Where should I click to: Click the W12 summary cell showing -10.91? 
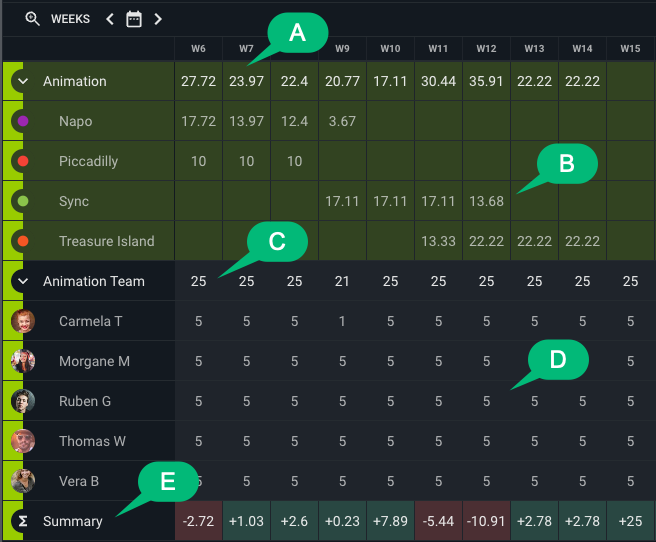point(486,521)
